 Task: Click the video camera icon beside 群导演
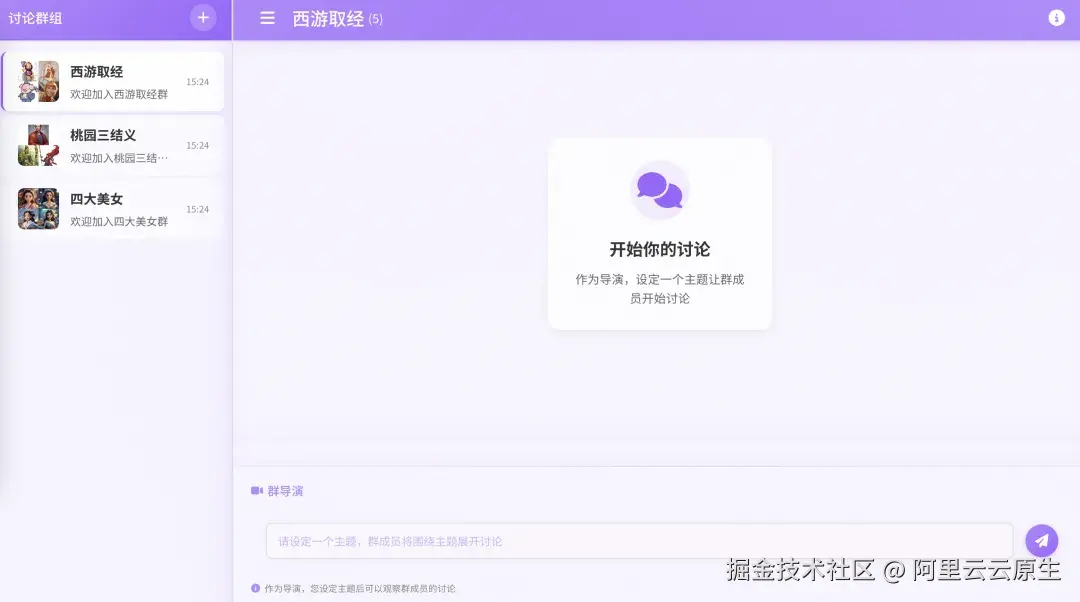point(257,491)
